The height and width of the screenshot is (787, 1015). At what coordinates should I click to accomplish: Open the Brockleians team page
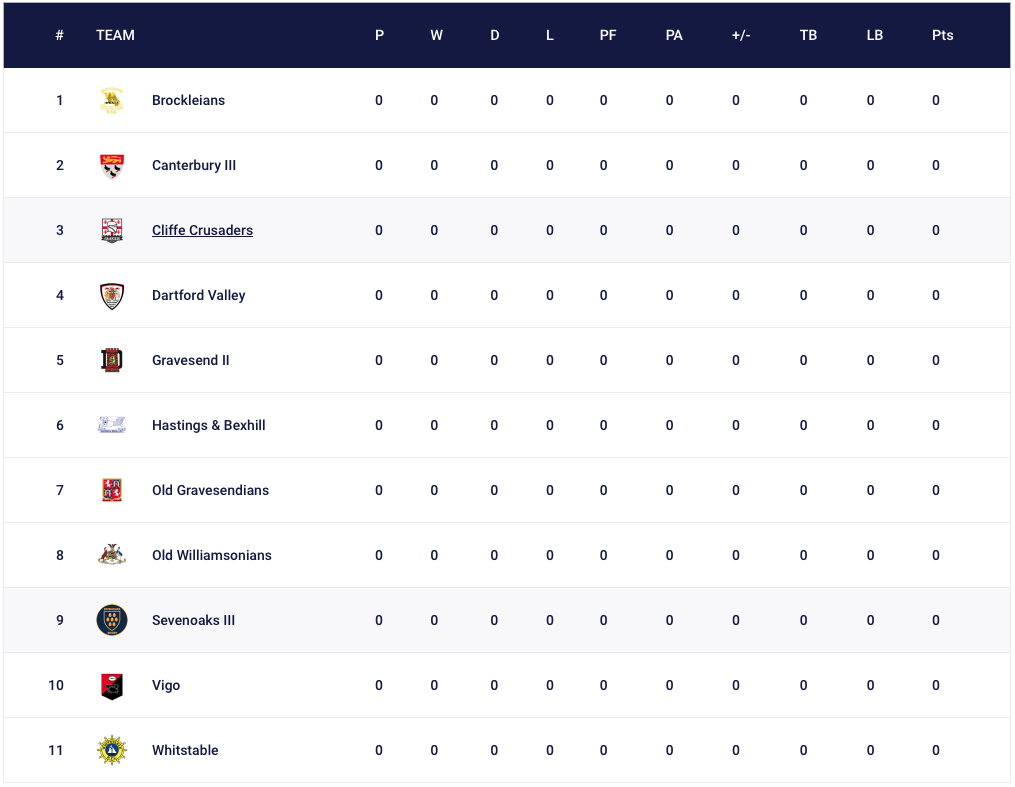click(188, 100)
